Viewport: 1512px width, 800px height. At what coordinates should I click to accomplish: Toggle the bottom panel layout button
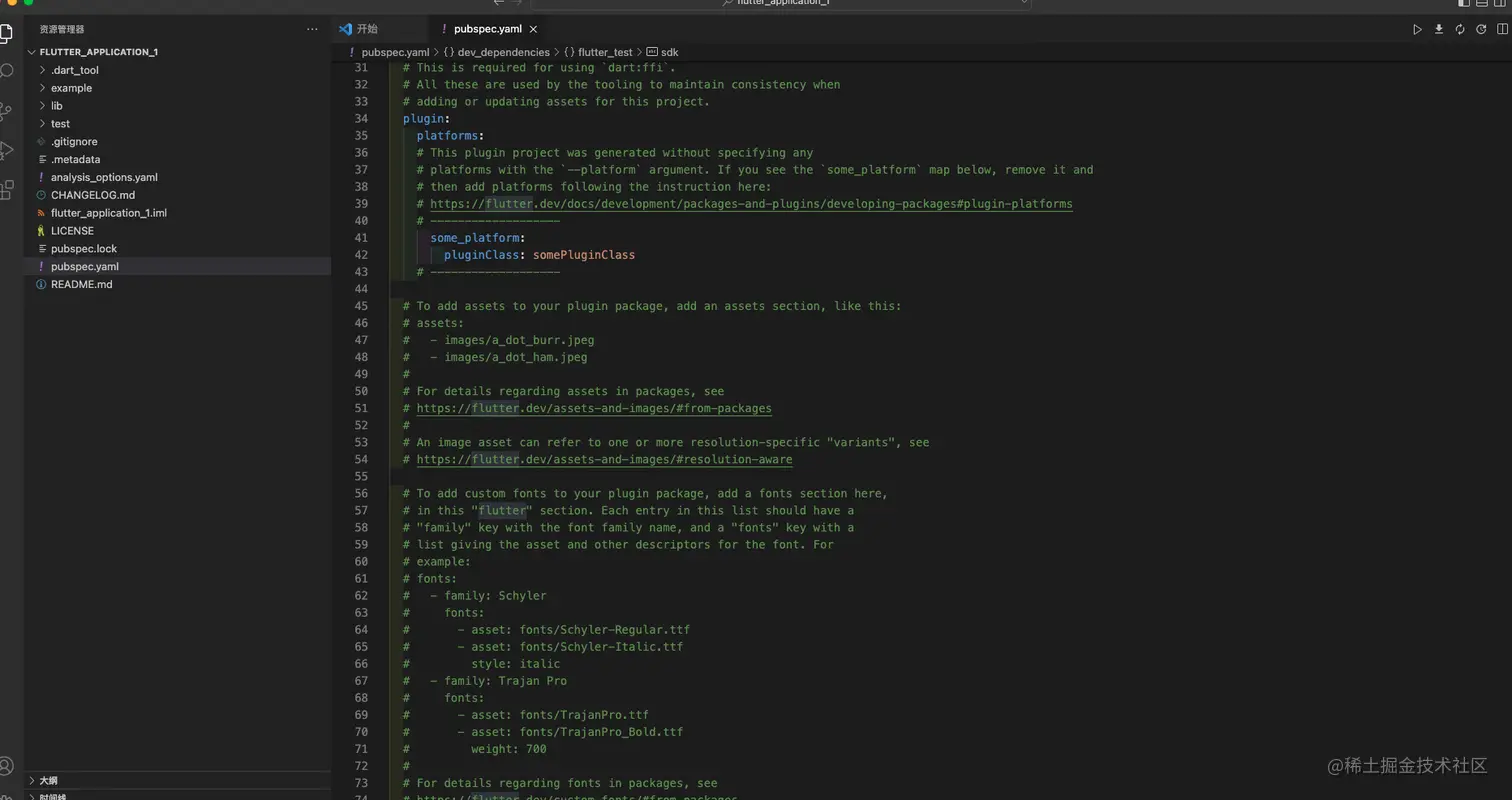coord(1483,3)
